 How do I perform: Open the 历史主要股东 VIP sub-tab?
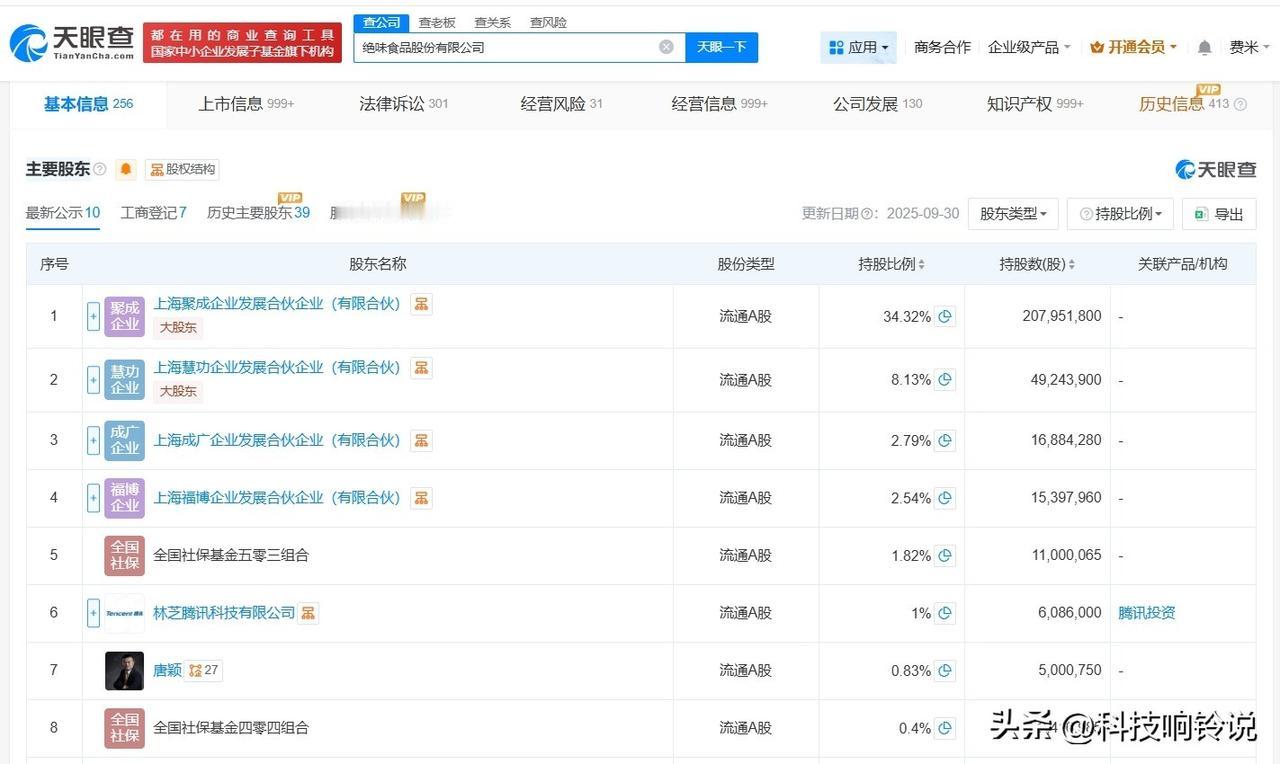(258, 213)
